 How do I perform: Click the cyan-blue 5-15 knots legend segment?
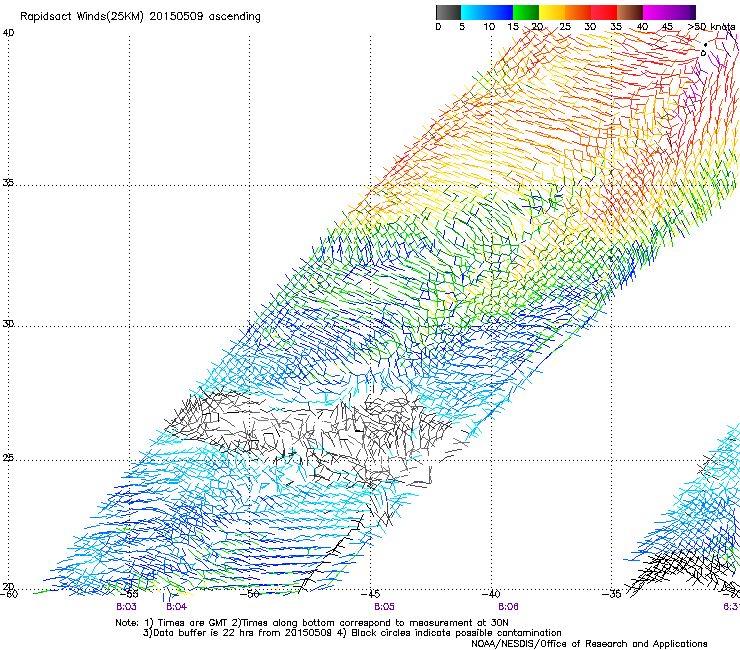click(487, 12)
